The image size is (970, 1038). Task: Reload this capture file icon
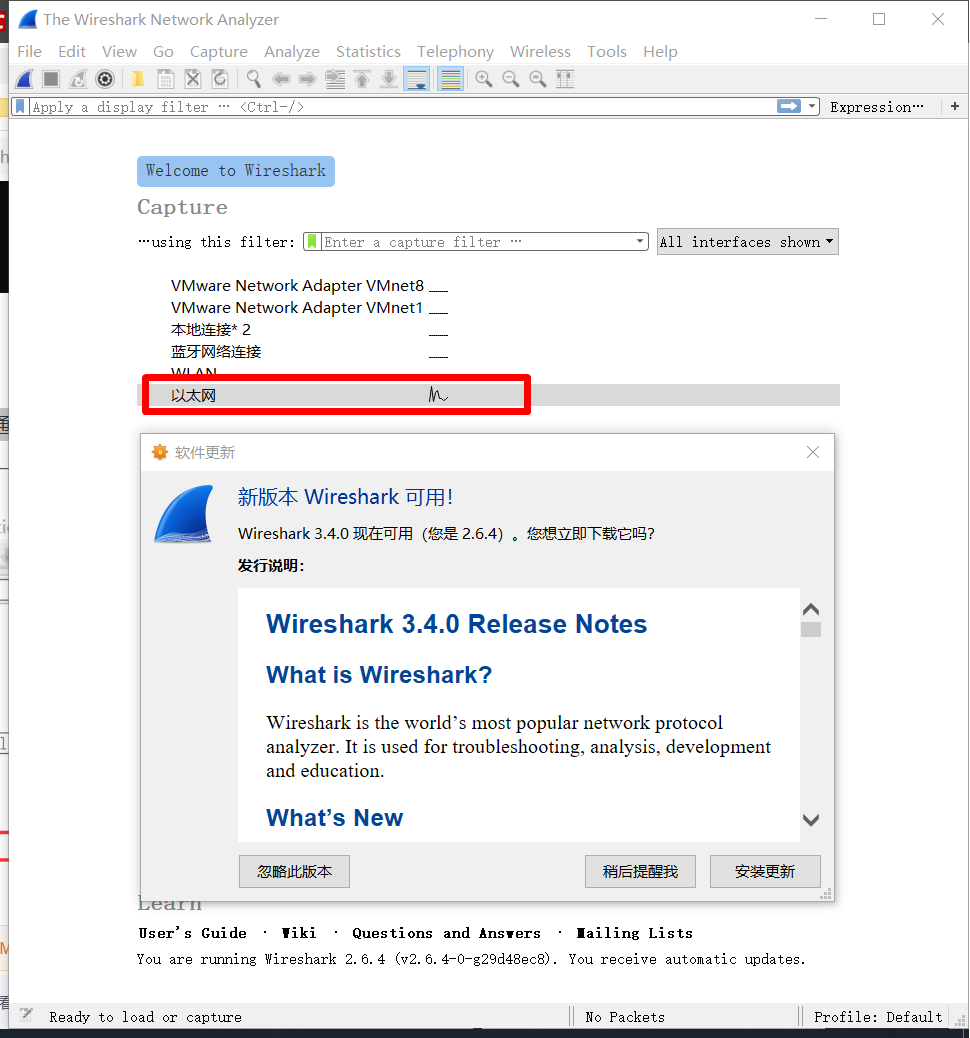[x=220, y=79]
